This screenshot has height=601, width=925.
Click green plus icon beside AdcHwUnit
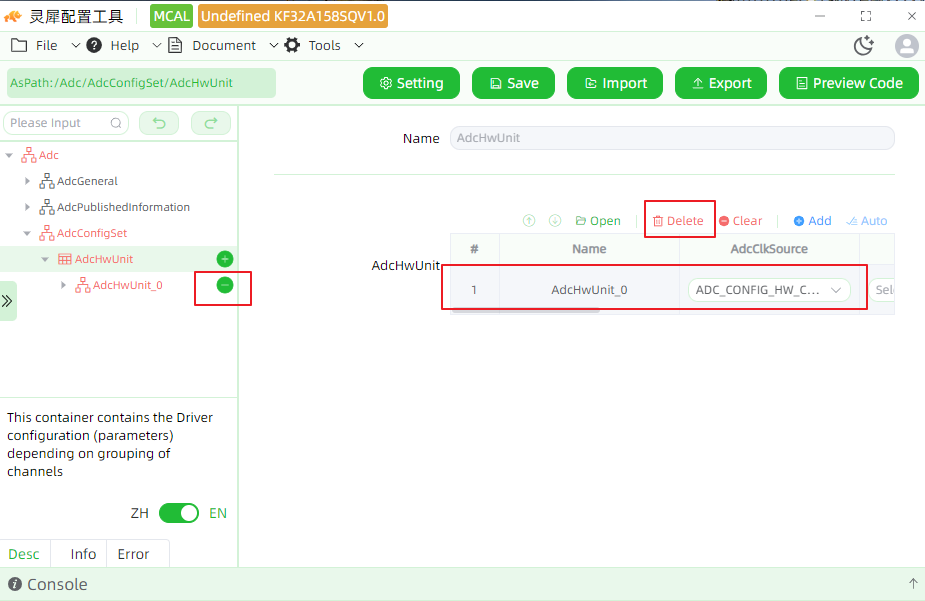point(225,259)
